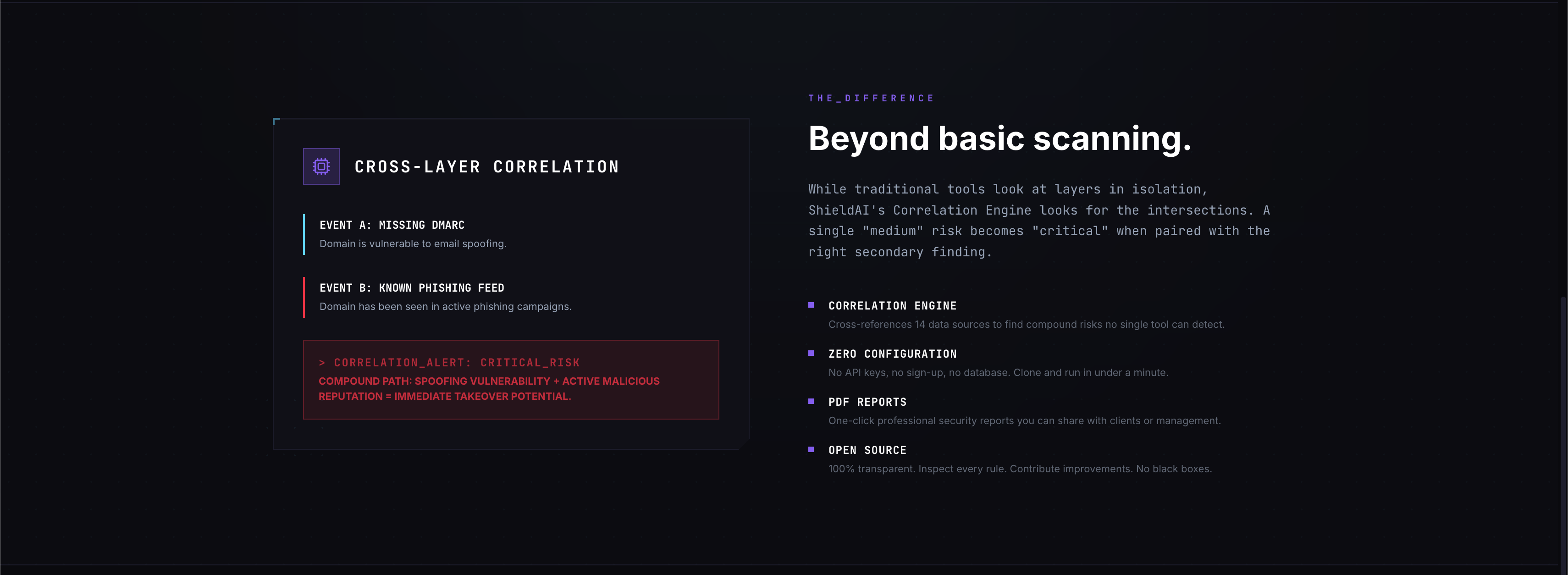Screen dimensions: 1568x575
Task: Select the Event A: Missing DMARC entry
Action: (392, 225)
